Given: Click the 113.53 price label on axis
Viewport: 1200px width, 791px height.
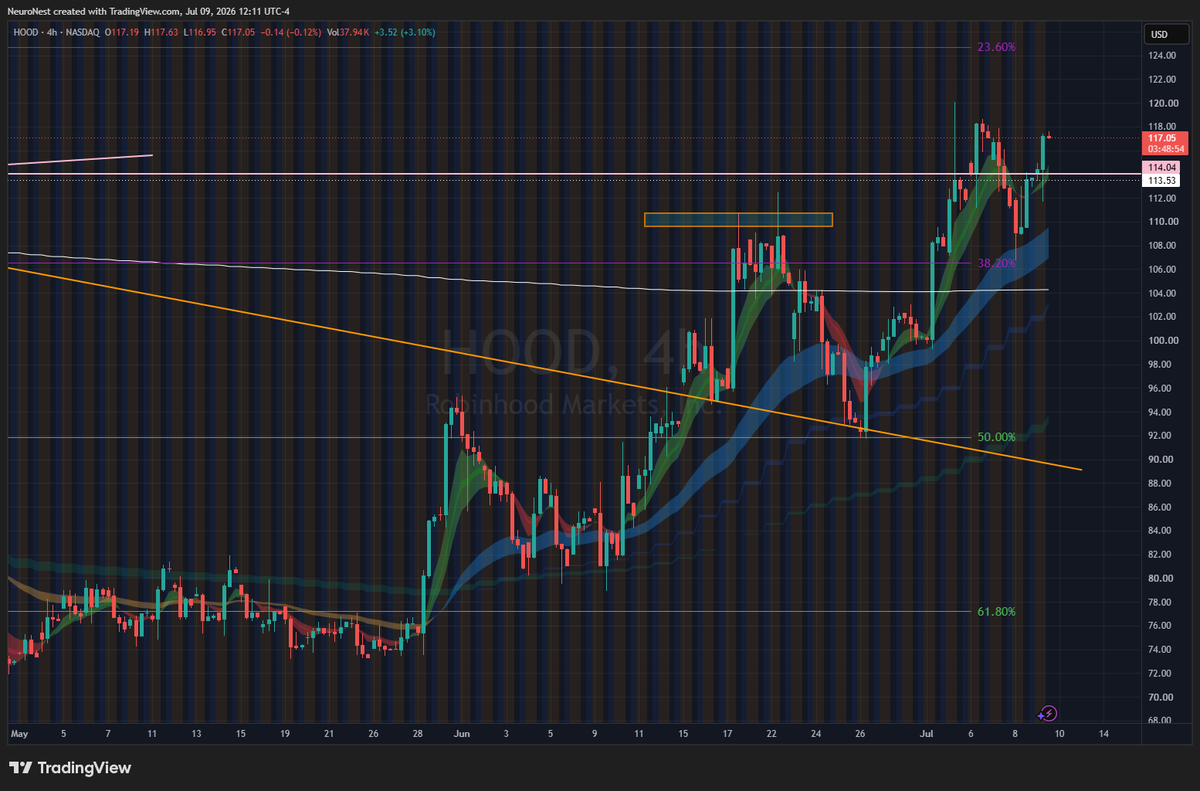Looking at the screenshot, I should 1160,180.
